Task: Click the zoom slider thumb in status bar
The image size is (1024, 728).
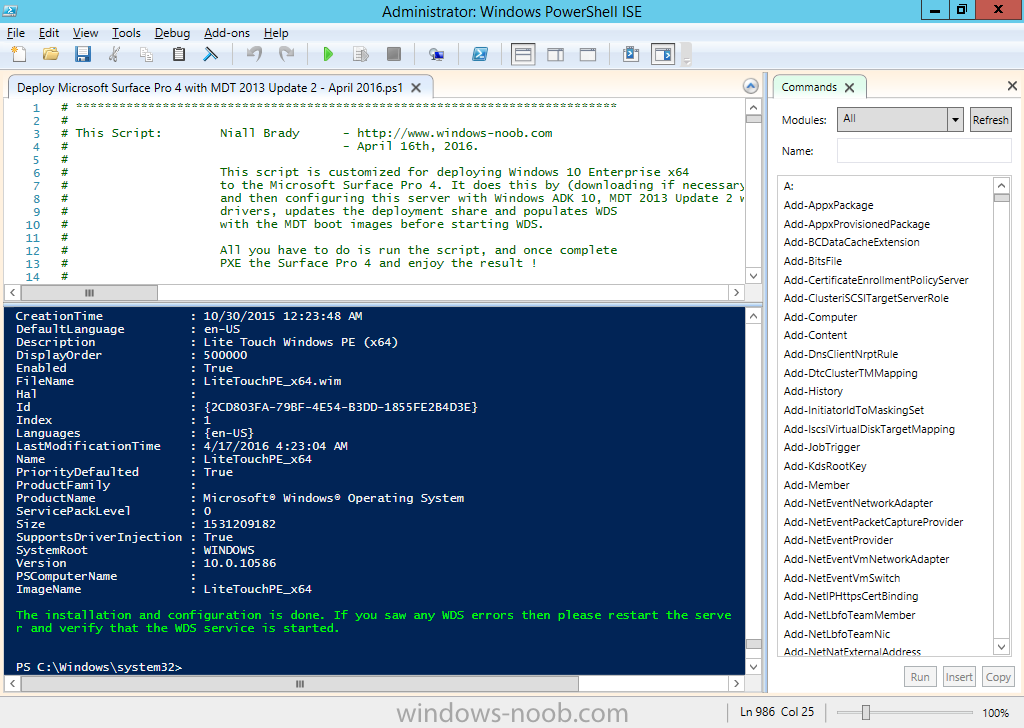Action: 866,712
